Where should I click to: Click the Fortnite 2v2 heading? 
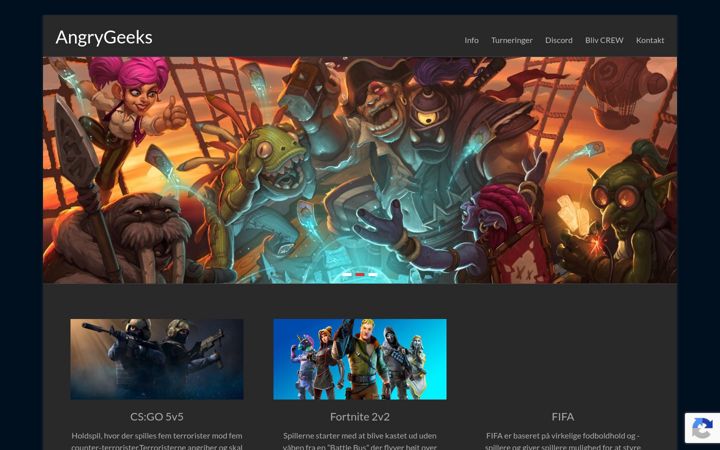360,417
